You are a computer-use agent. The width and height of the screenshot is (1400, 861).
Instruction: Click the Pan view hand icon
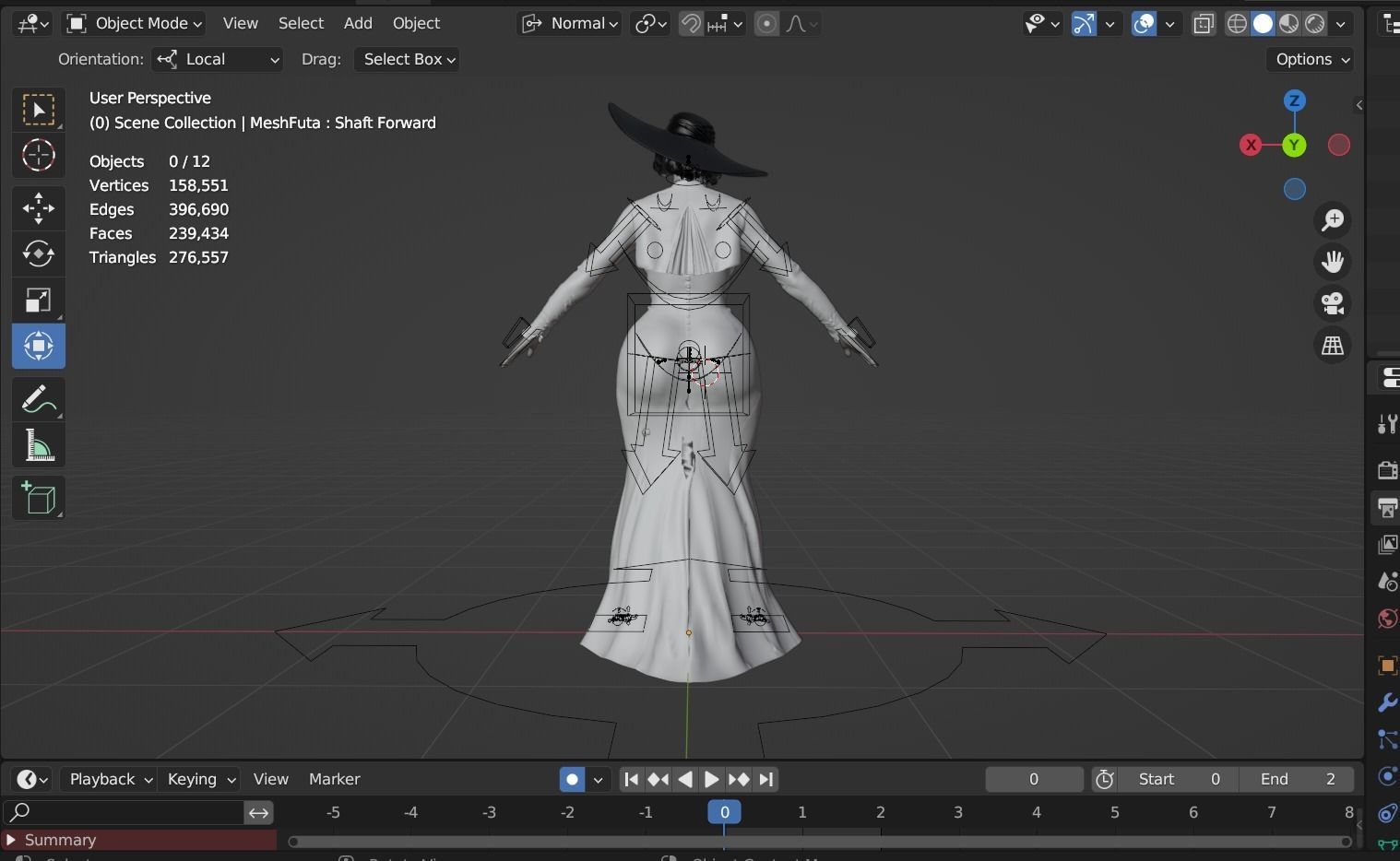(x=1333, y=262)
